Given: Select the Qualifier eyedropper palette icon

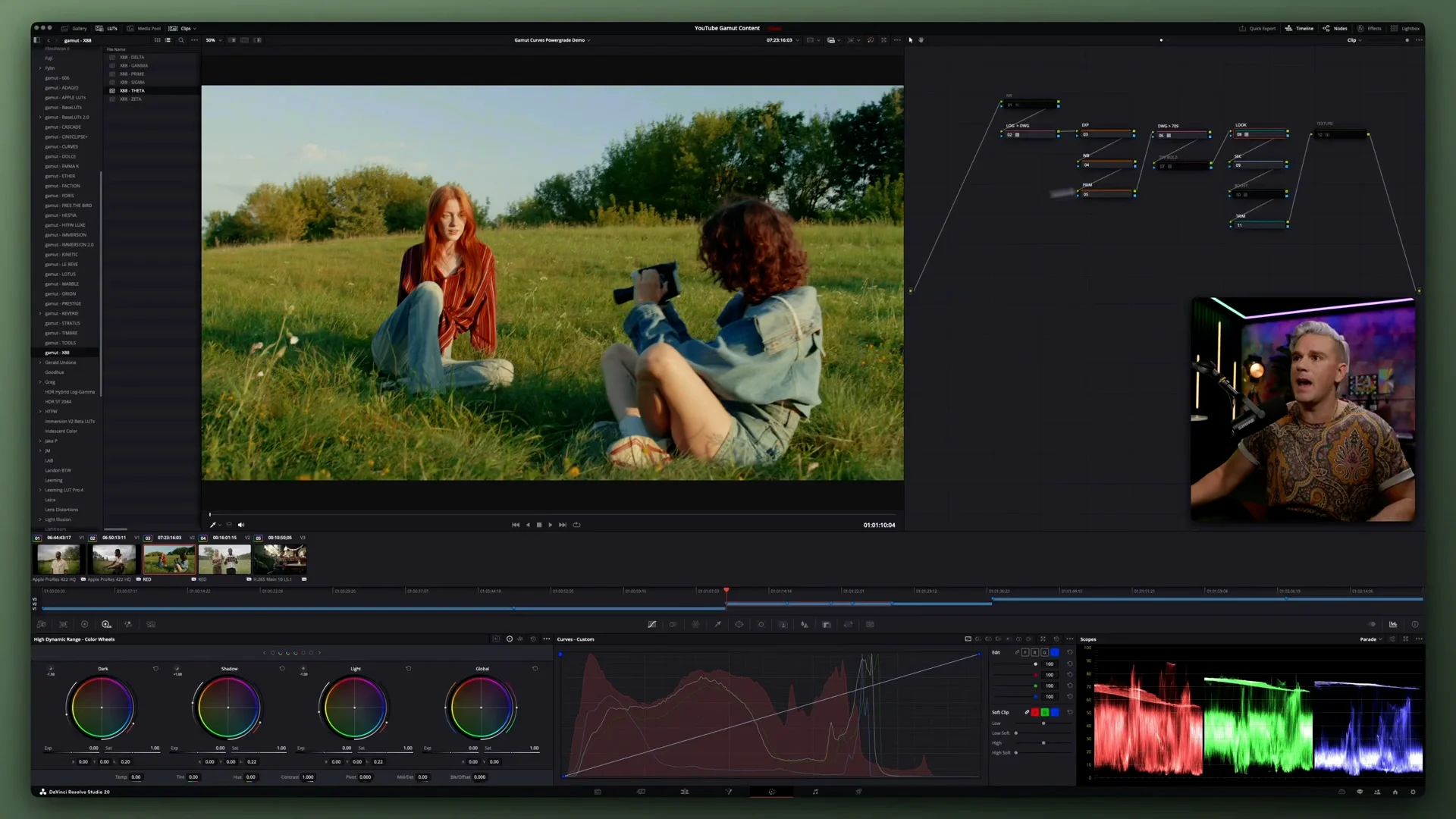Looking at the screenshot, I should click(x=717, y=624).
